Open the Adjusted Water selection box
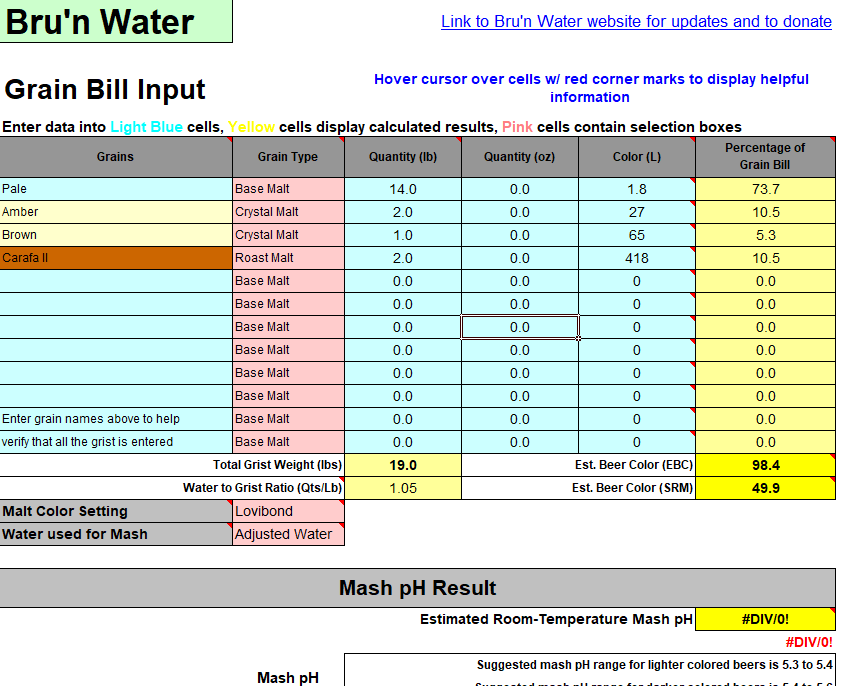The height and width of the screenshot is (686, 854). [x=289, y=534]
